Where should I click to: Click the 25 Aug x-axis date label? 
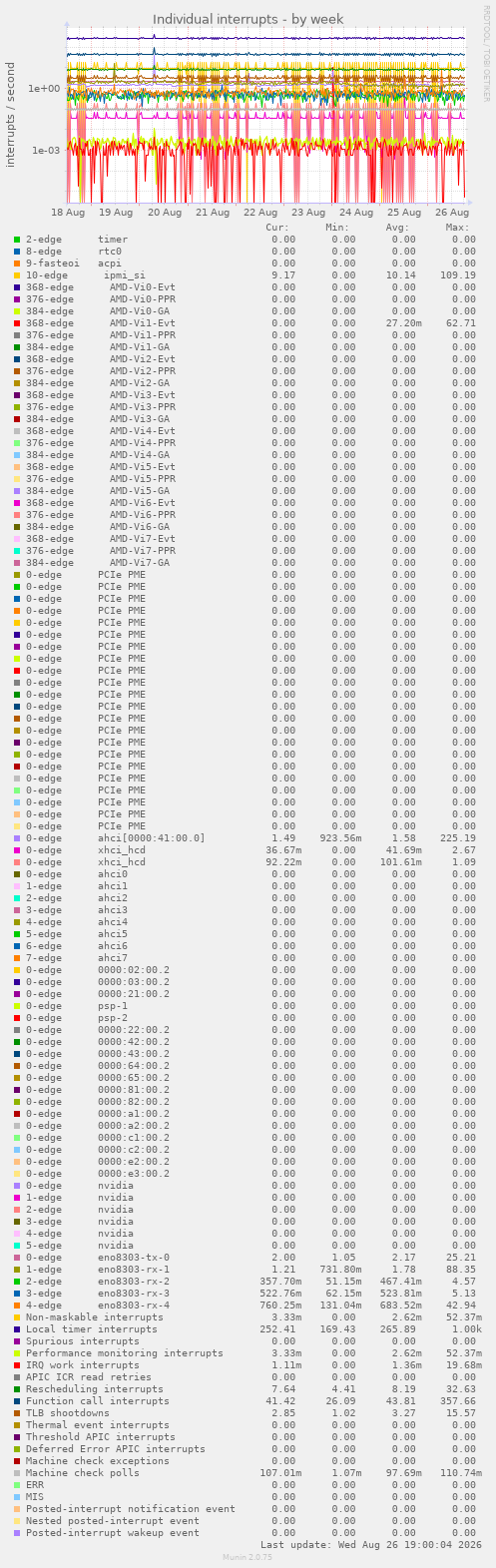point(404,213)
